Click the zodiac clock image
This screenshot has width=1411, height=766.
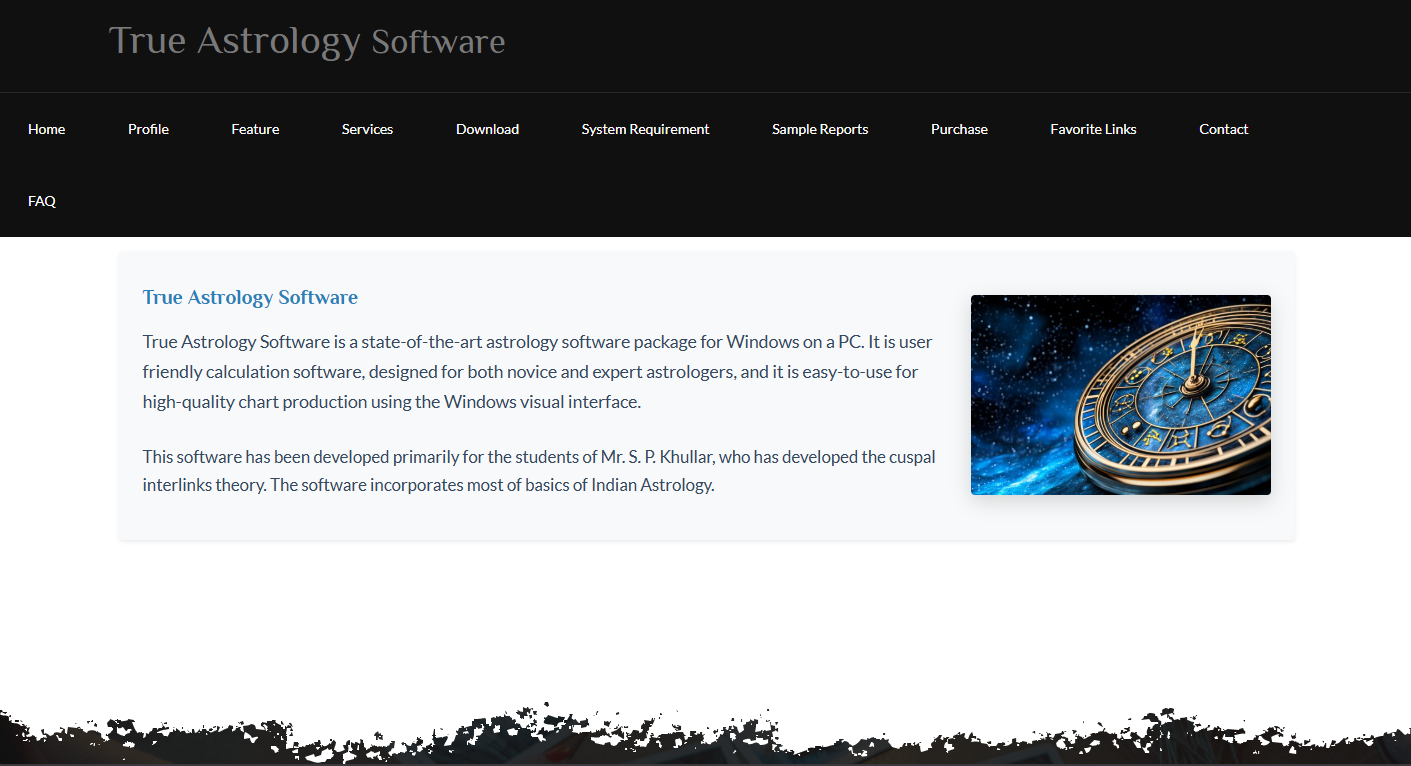click(1120, 394)
